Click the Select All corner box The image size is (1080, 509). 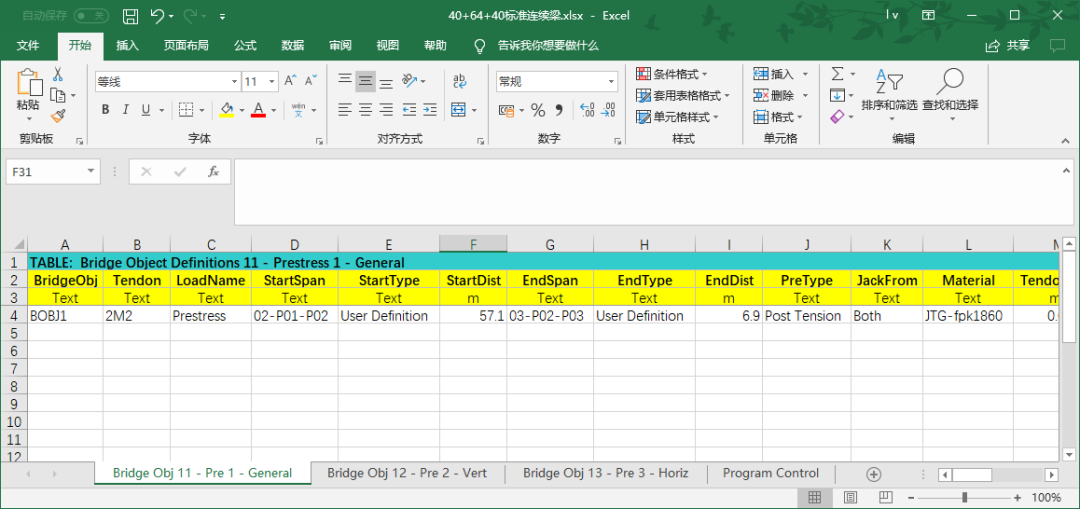pyautogui.click(x=14, y=244)
